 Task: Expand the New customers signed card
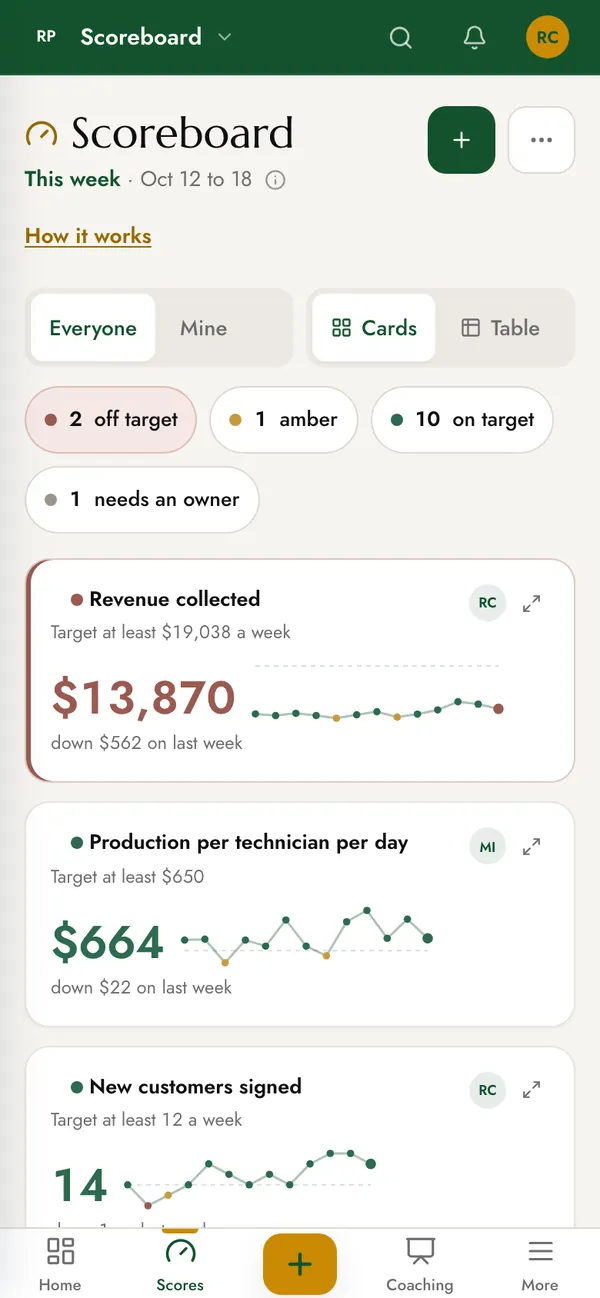click(532, 1090)
